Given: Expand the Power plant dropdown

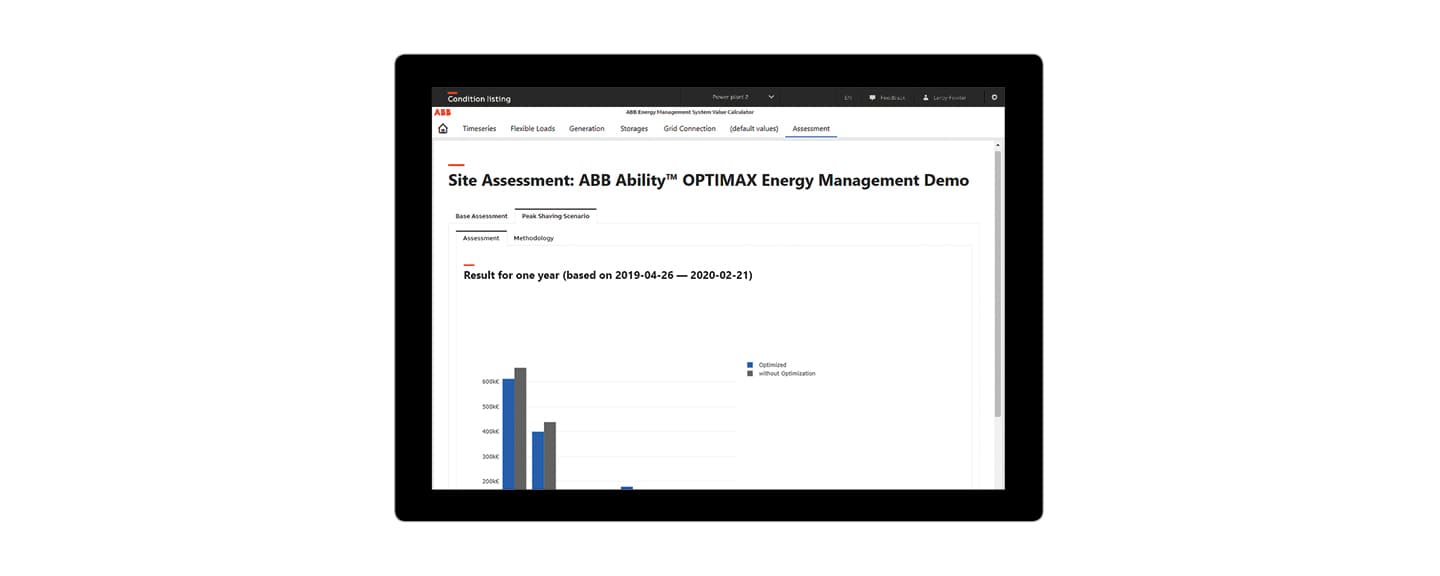Looking at the screenshot, I should click(743, 97).
